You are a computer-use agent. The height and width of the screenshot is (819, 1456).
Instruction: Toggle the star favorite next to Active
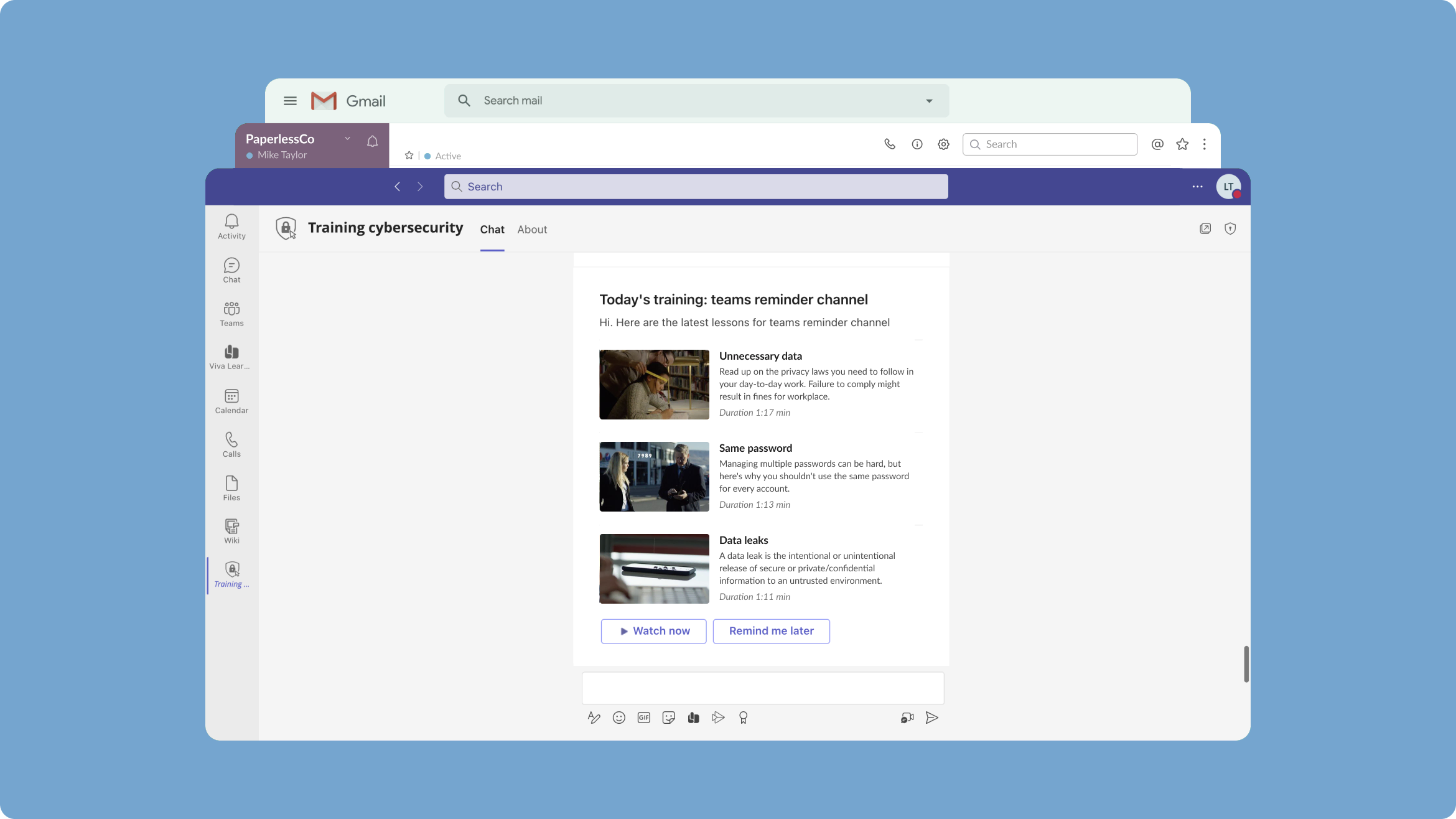click(x=409, y=156)
